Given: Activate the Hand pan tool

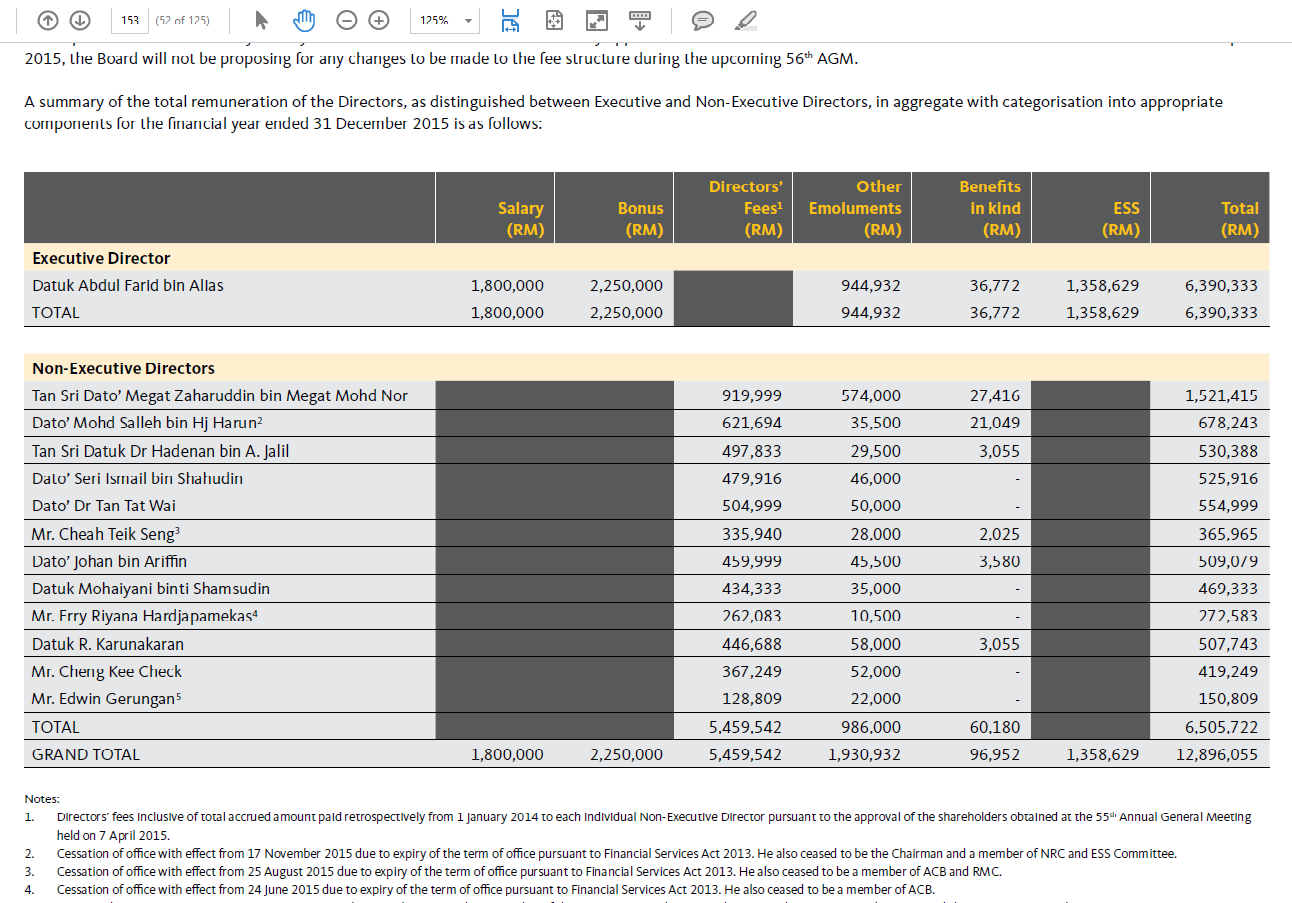Looking at the screenshot, I should [305, 20].
